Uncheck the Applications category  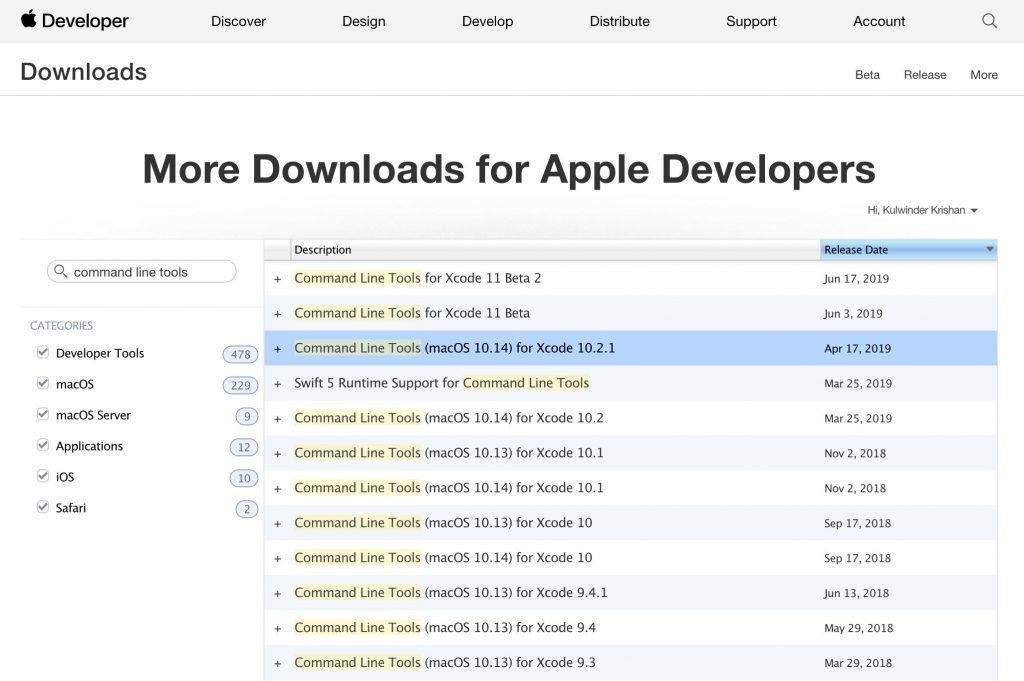43,445
